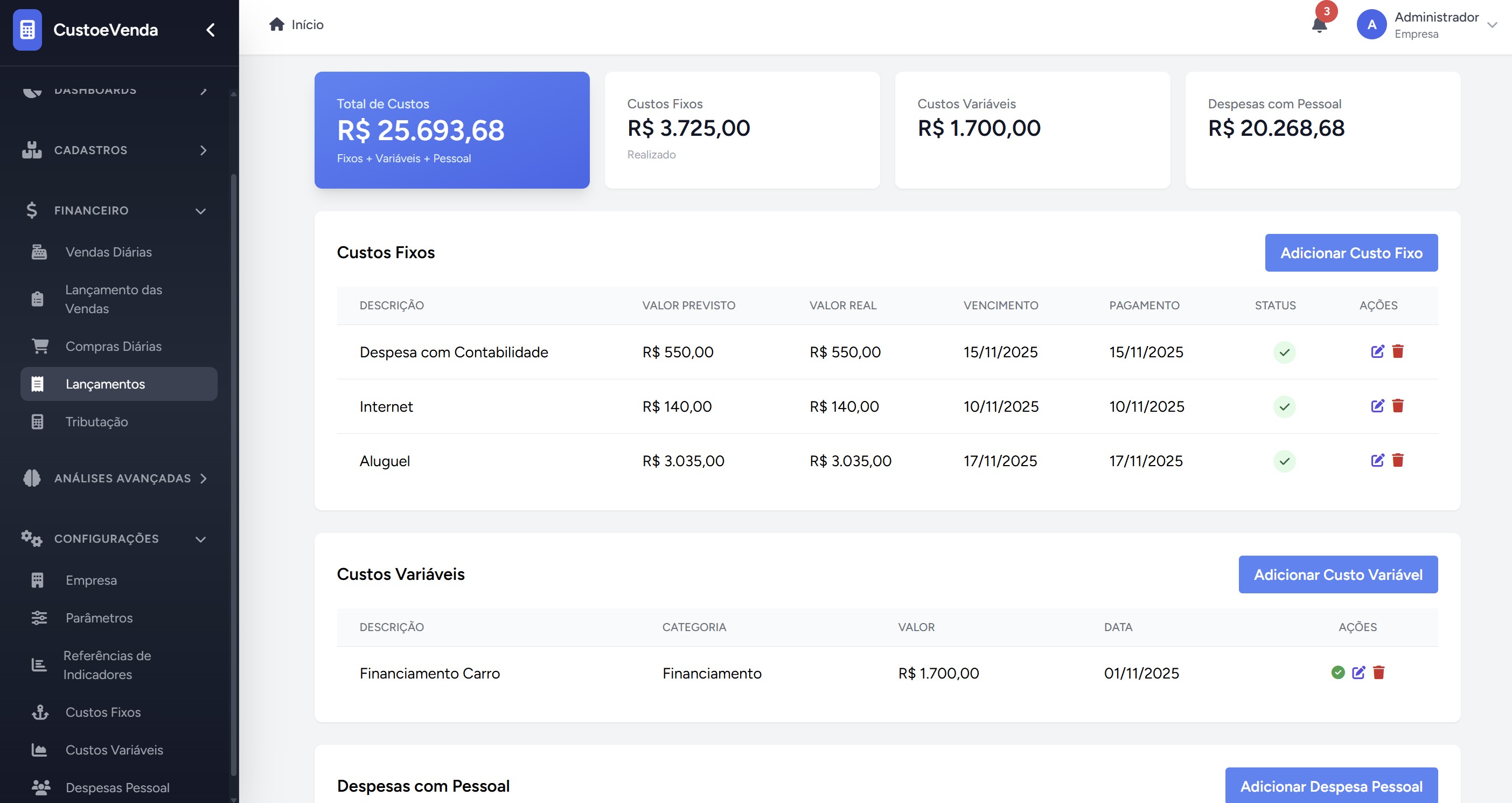Click the Adicionar Custo Variável button
This screenshot has height=803, width=1512.
pos(1337,574)
